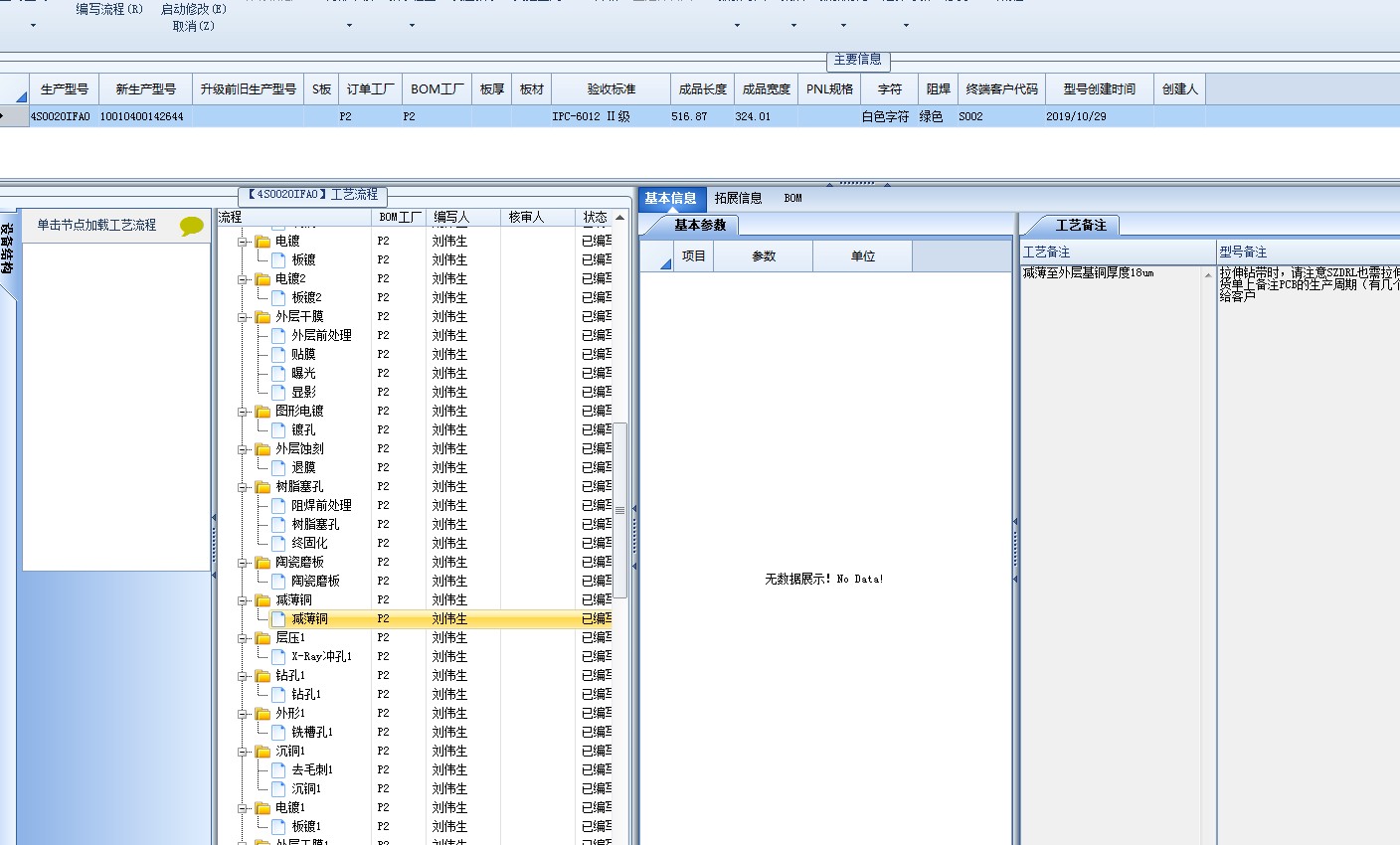1400x845 pixels.
Task: Click the 编写流程(R) button
Action: point(110,9)
